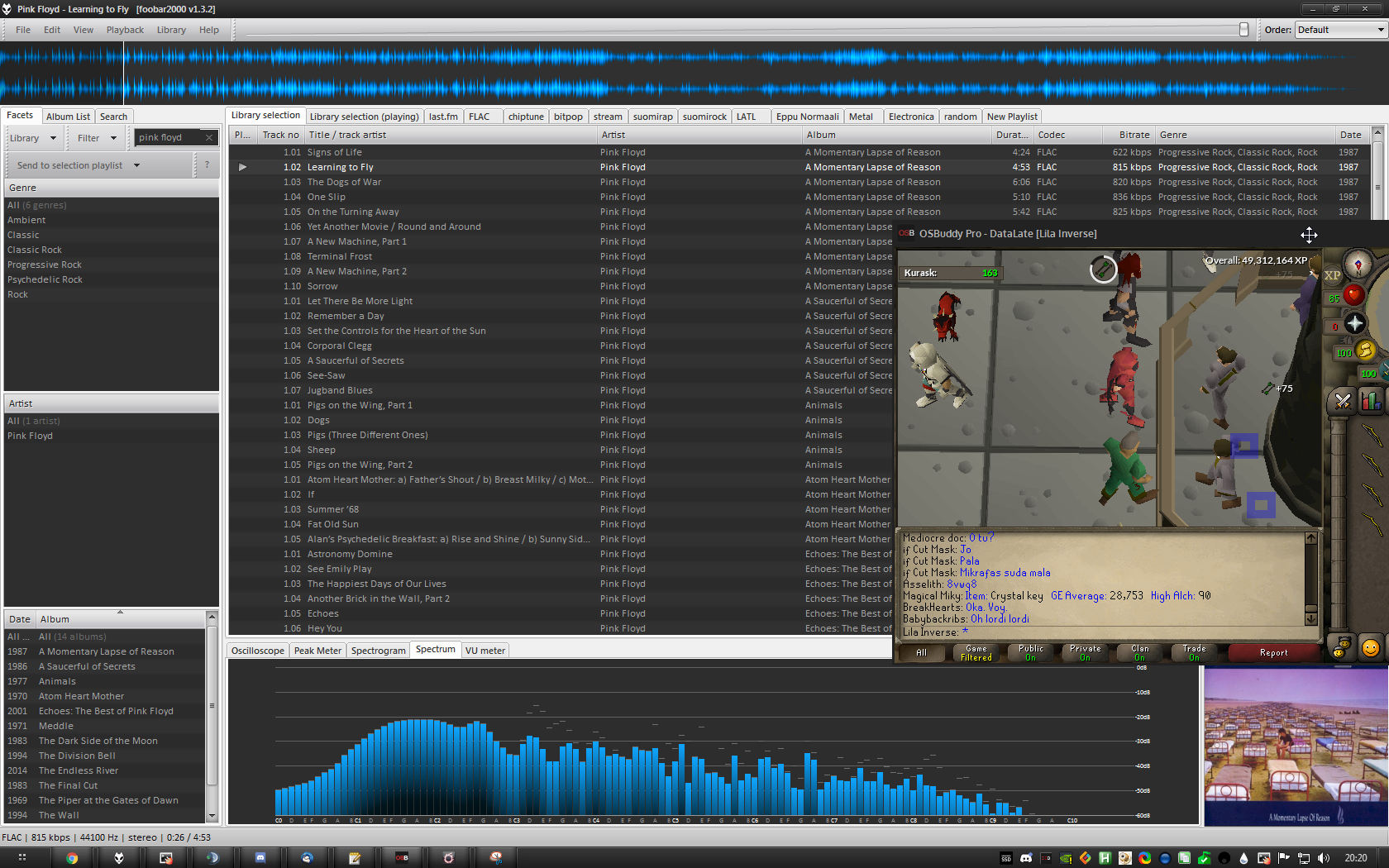
Task: Expand the Send to selection playlist dropdown
Action: (79, 165)
